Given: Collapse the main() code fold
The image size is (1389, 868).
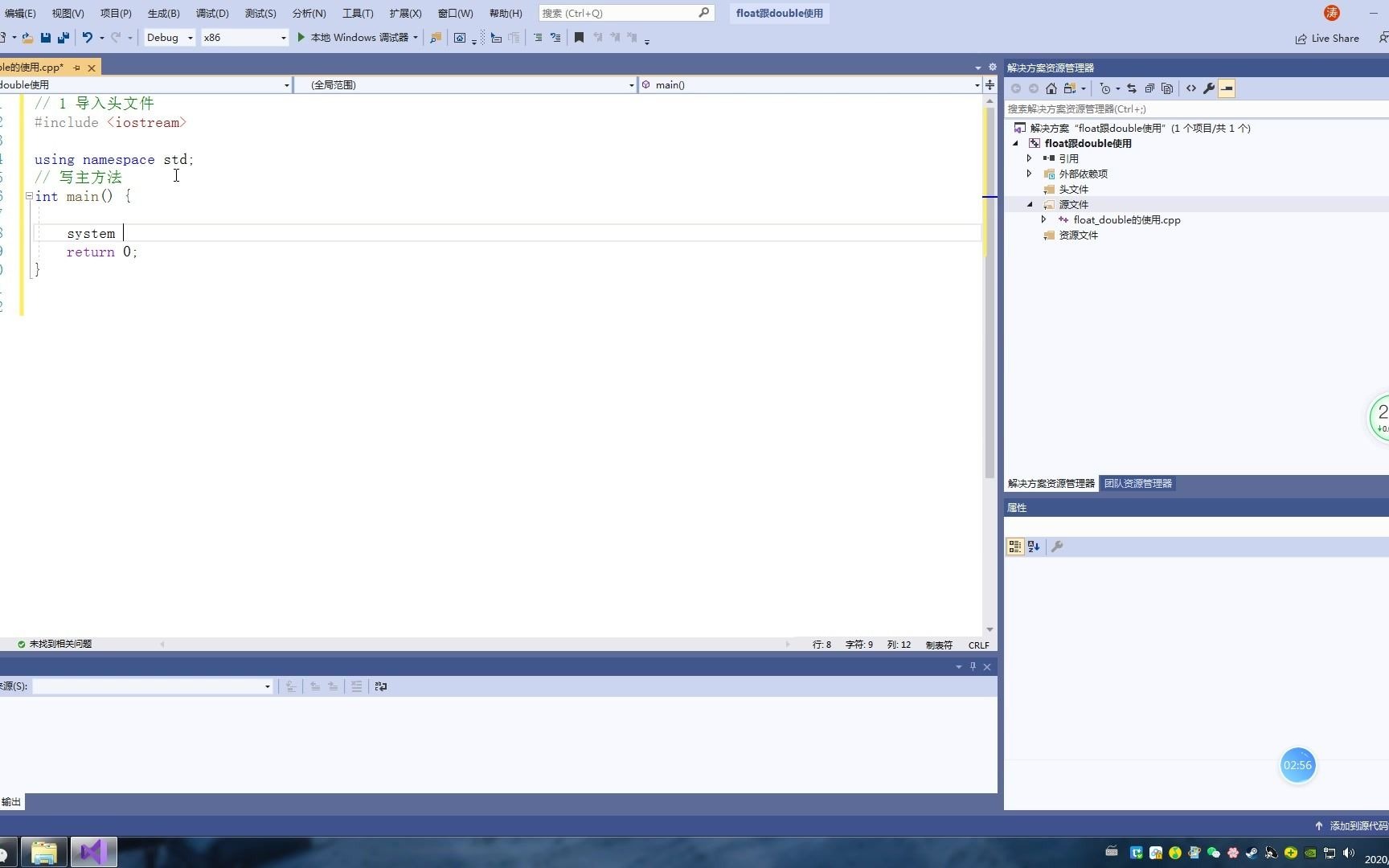Looking at the screenshot, I should coord(29,196).
